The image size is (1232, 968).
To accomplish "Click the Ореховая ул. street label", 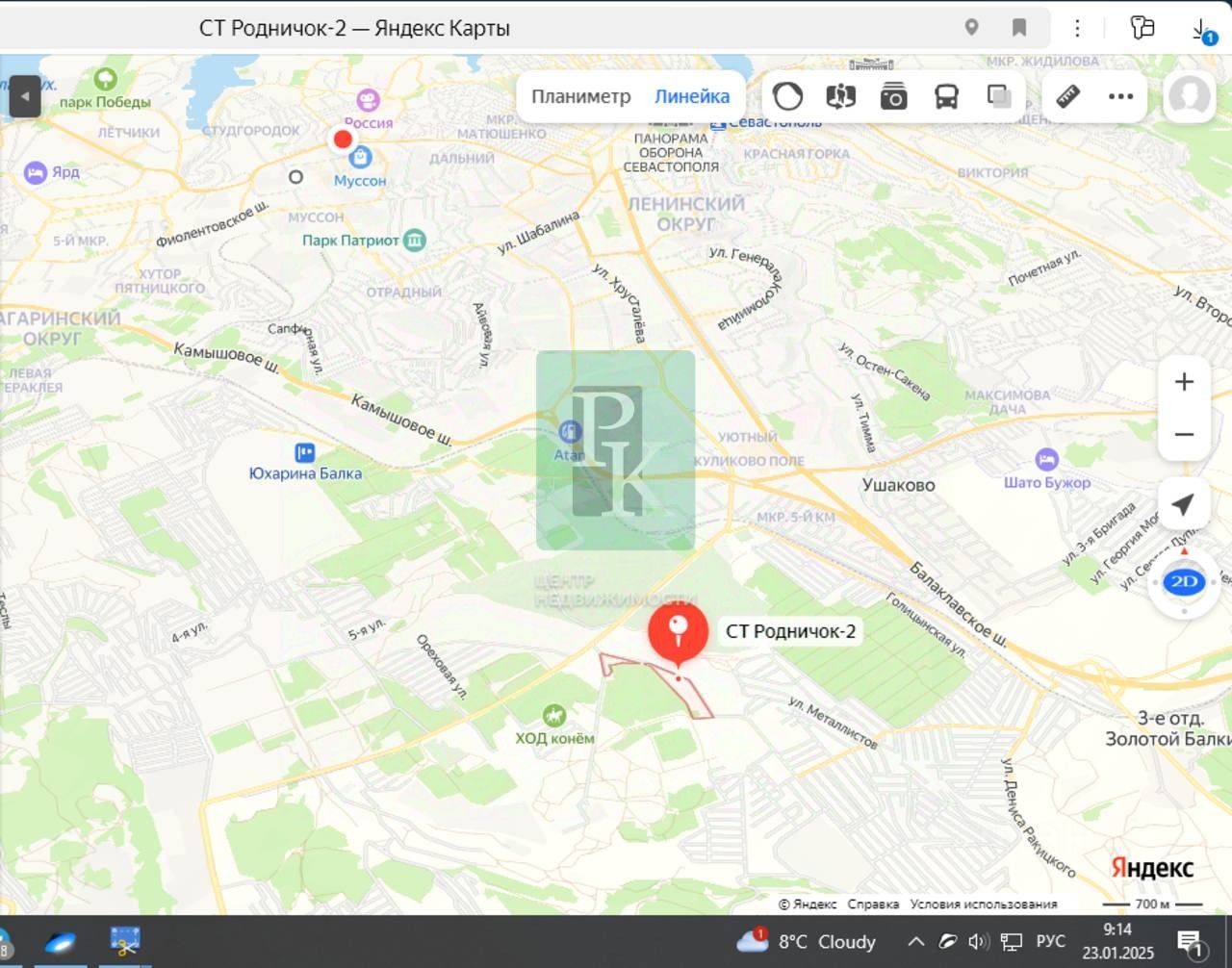I will pos(442,666).
